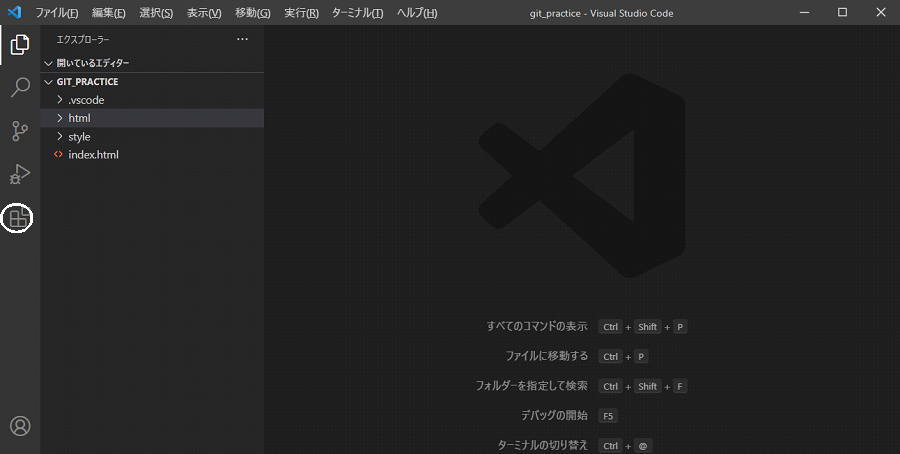
Task: Open the Run and Debug view icon
Action: [x=20, y=174]
